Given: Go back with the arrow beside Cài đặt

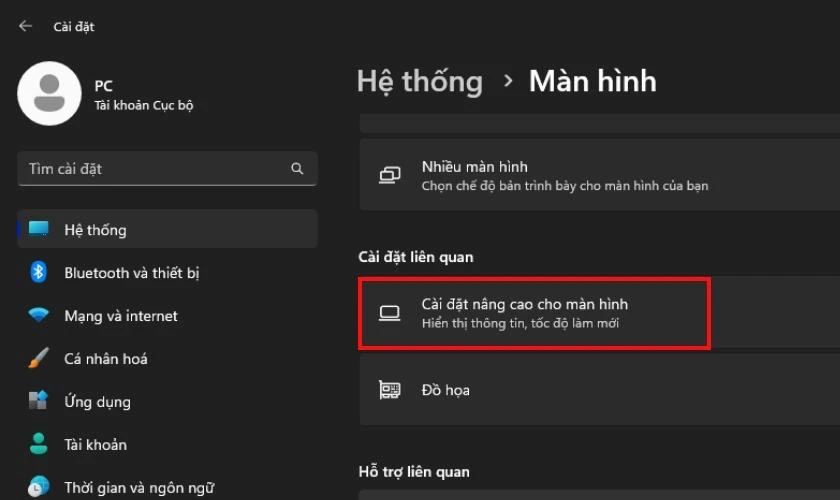Looking at the screenshot, I should [x=25, y=26].
